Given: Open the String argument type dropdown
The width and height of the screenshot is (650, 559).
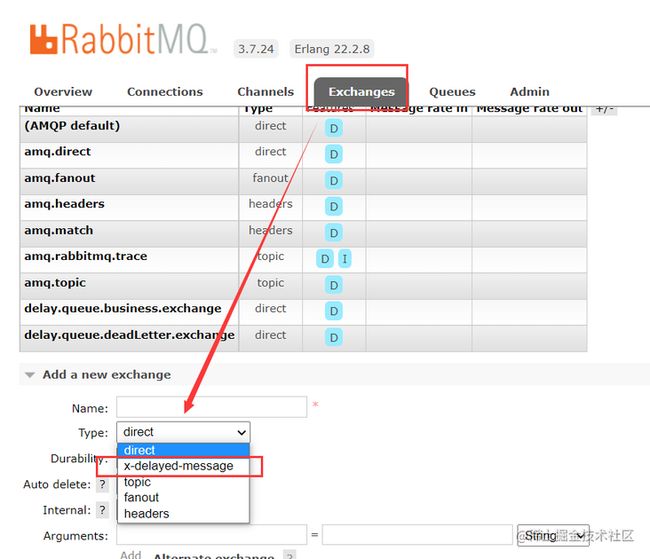Looking at the screenshot, I should (x=553, y=535).
